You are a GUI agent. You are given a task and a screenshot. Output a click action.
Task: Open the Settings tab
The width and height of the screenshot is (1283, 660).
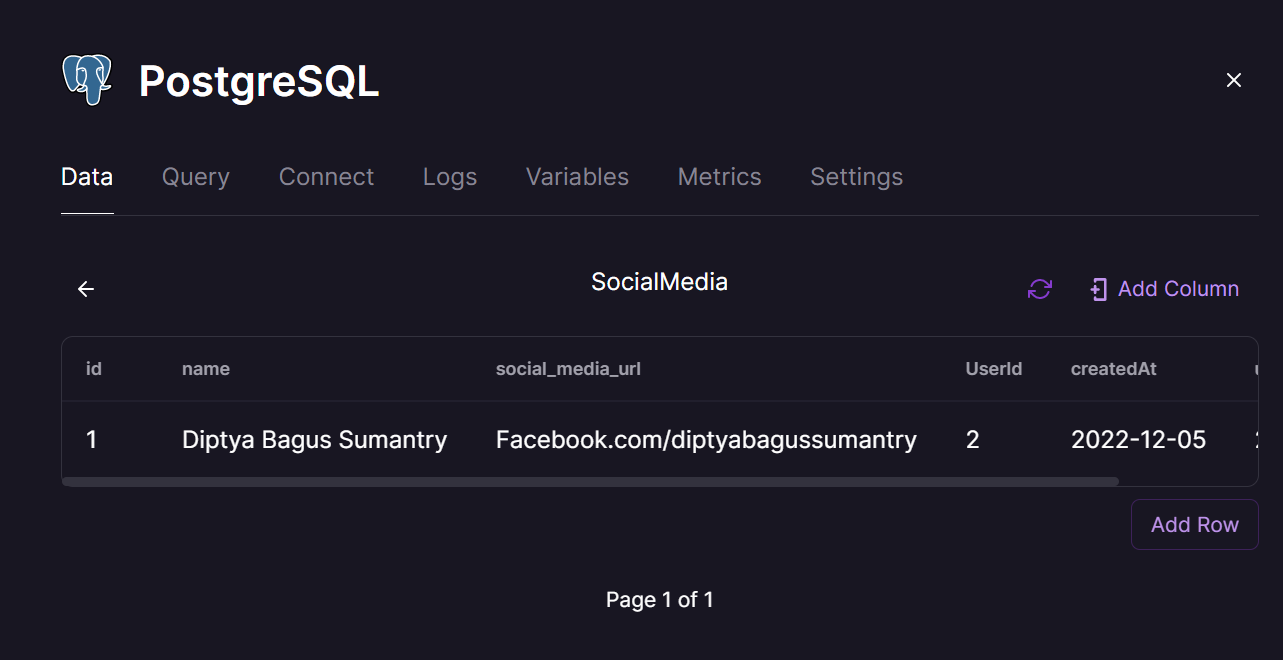[x=856, y=176]
